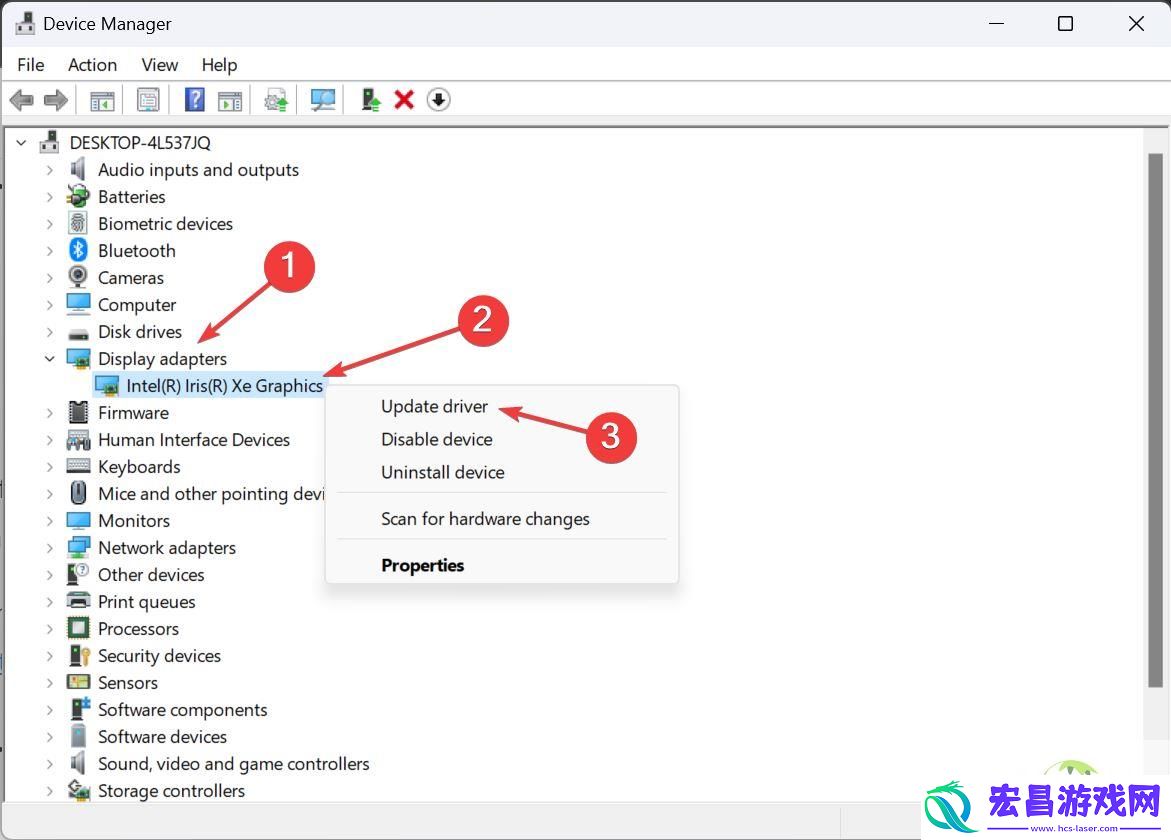Select the Other devices label
Viewport: 1171px width, 840px height.
151,574
